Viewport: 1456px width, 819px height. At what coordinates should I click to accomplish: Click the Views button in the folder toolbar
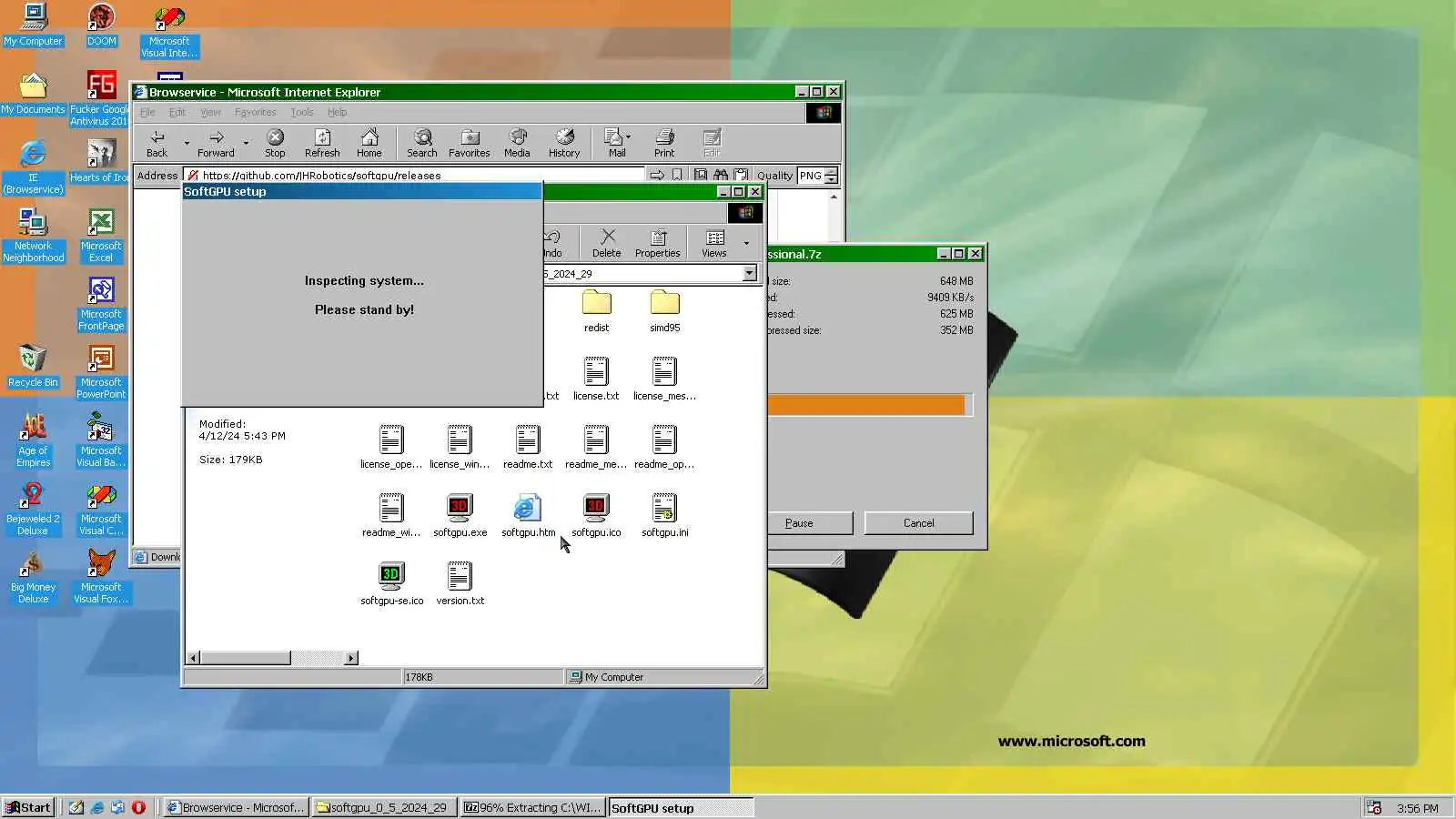point(714,244)
